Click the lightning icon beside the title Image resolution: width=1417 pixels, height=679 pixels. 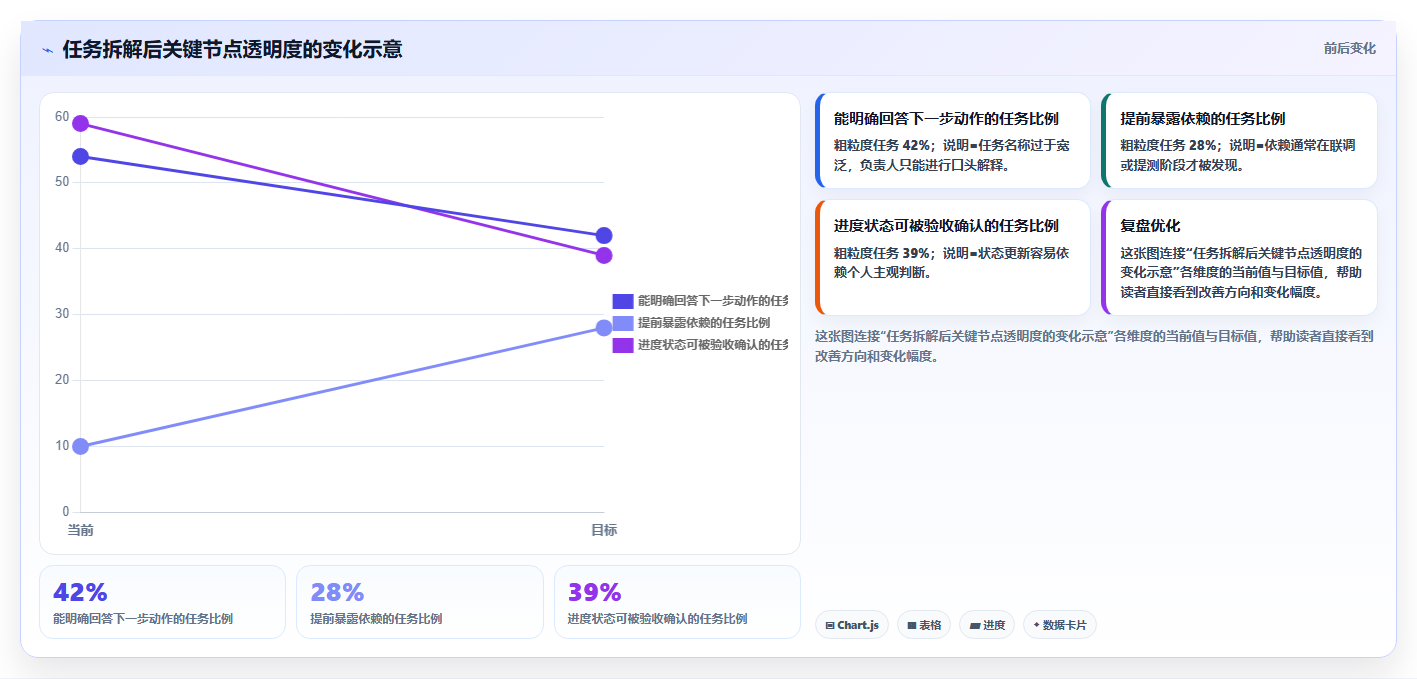47,50
